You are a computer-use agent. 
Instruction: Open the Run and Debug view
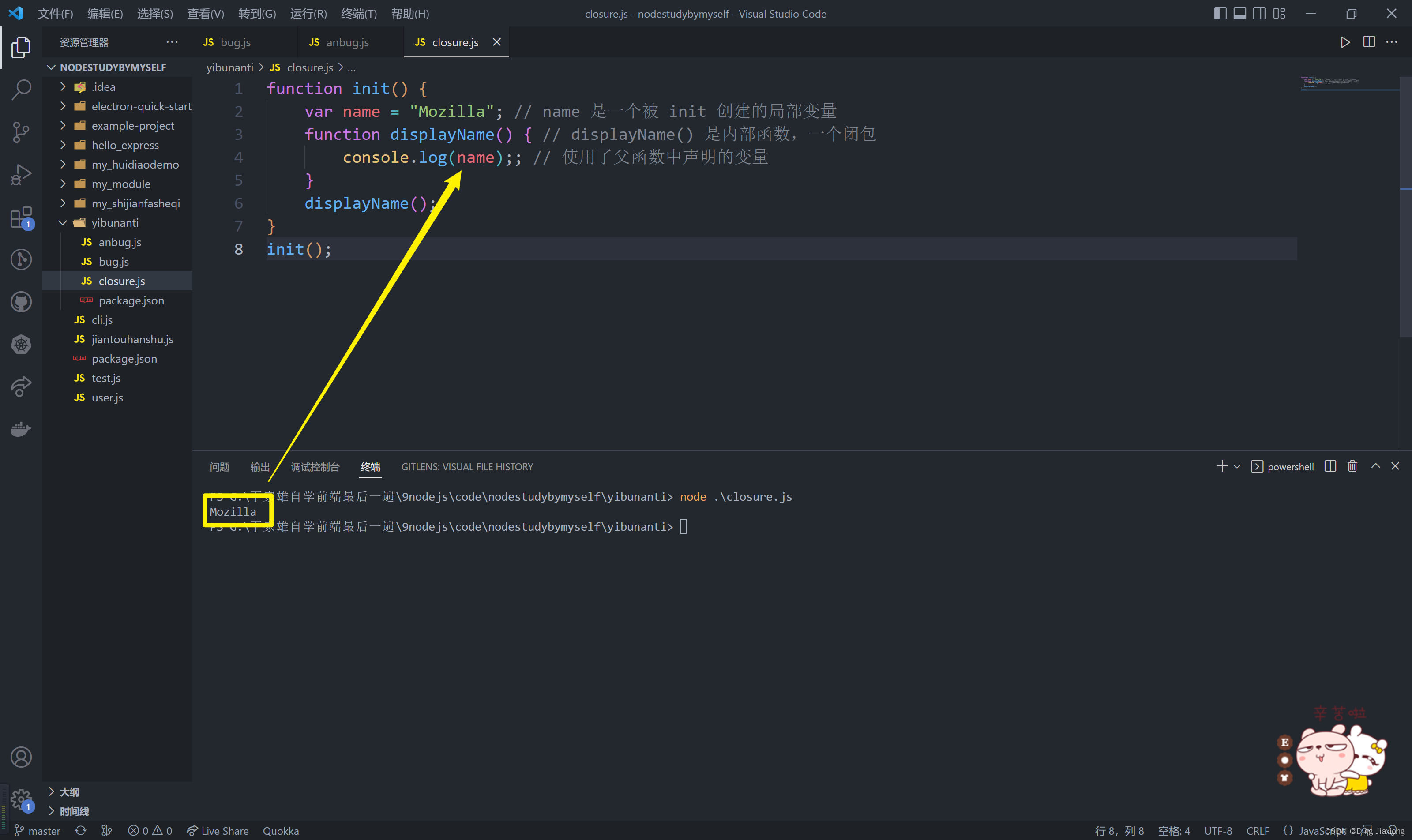tap(21, 175)
